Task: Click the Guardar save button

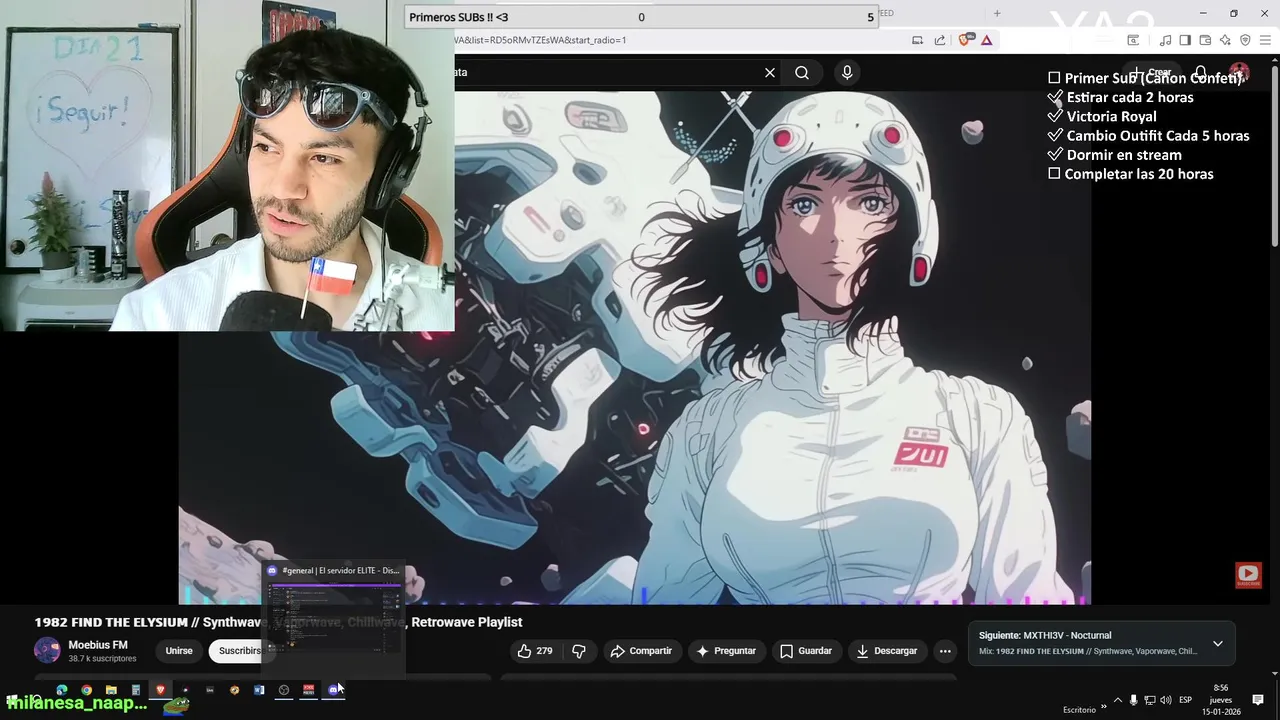Action: pos(806,651)
